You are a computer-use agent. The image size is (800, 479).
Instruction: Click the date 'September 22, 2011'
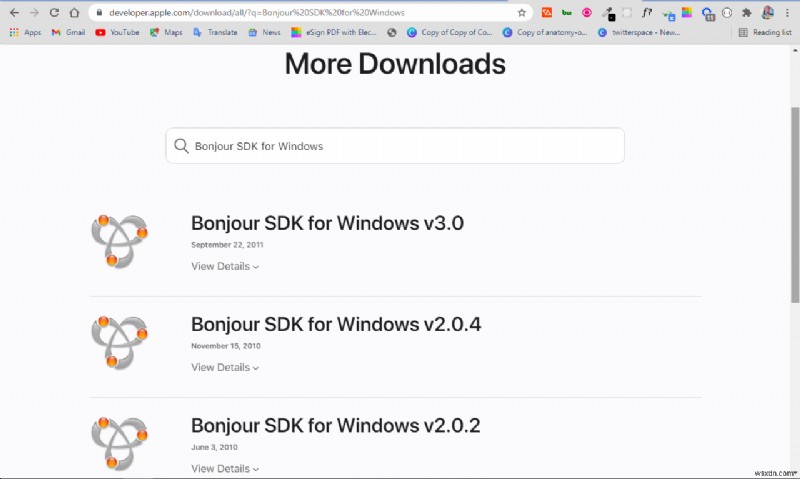pos(227,245)
